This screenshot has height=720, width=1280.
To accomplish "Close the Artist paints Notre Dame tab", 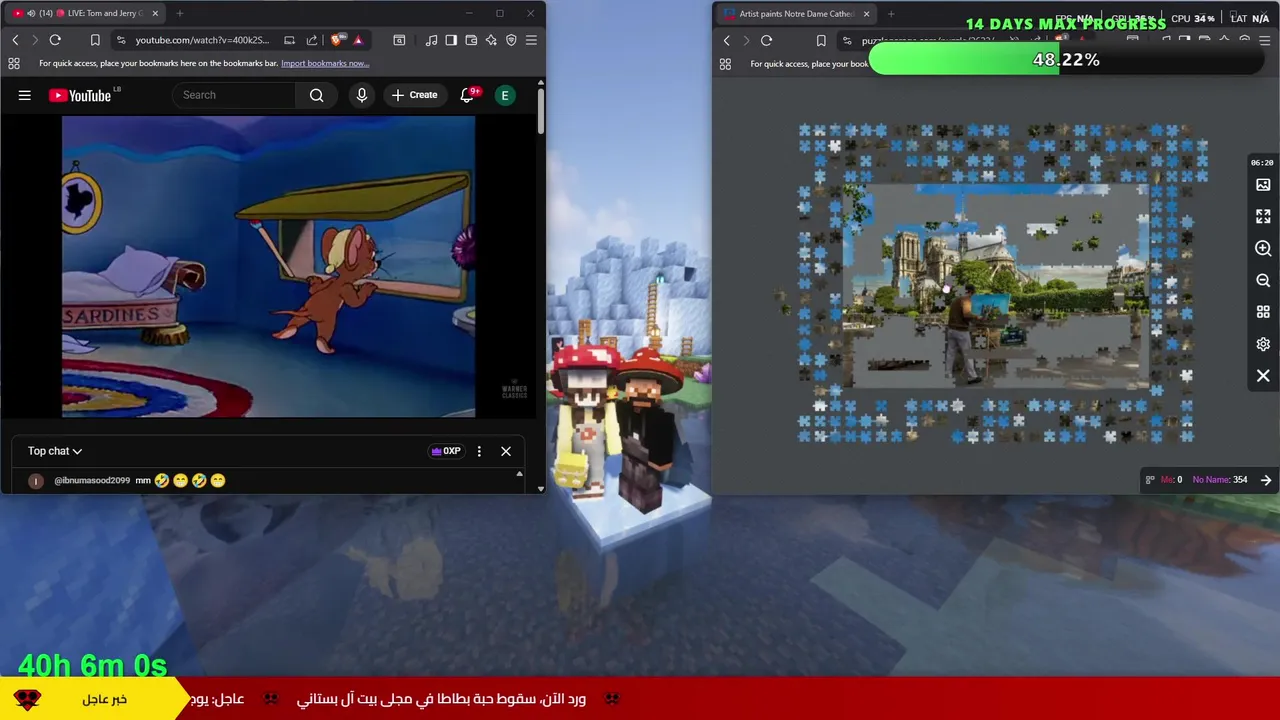I will 866,14.
